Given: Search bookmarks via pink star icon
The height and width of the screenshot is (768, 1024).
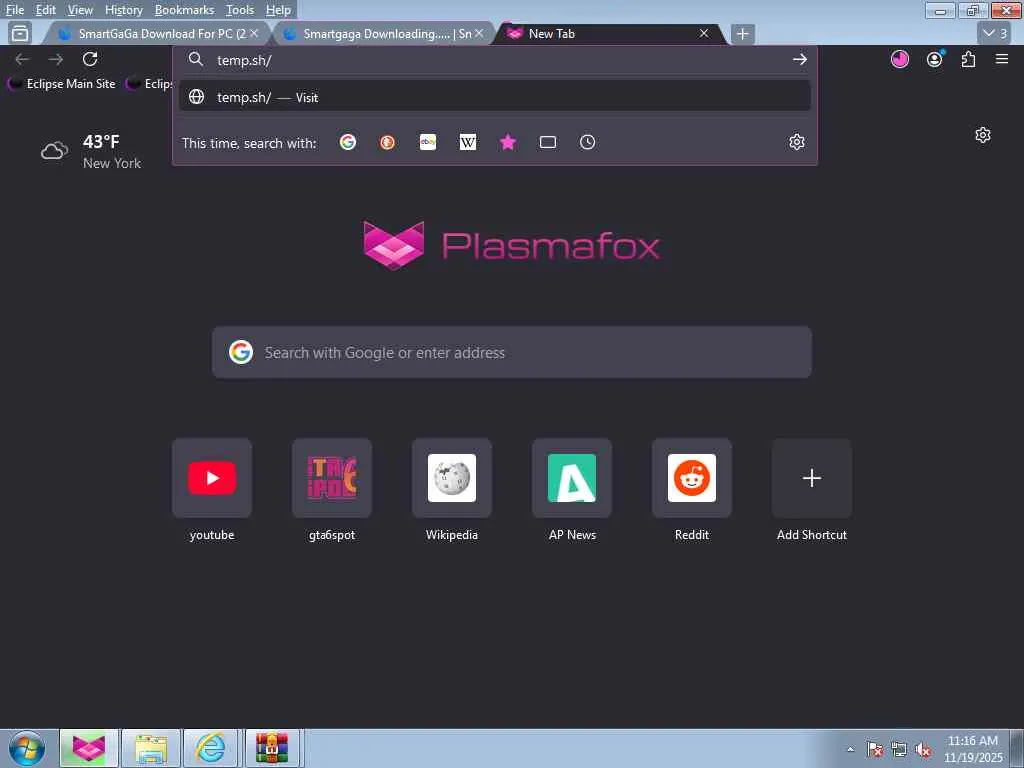Looking at the screenshot, I should 507,142.
